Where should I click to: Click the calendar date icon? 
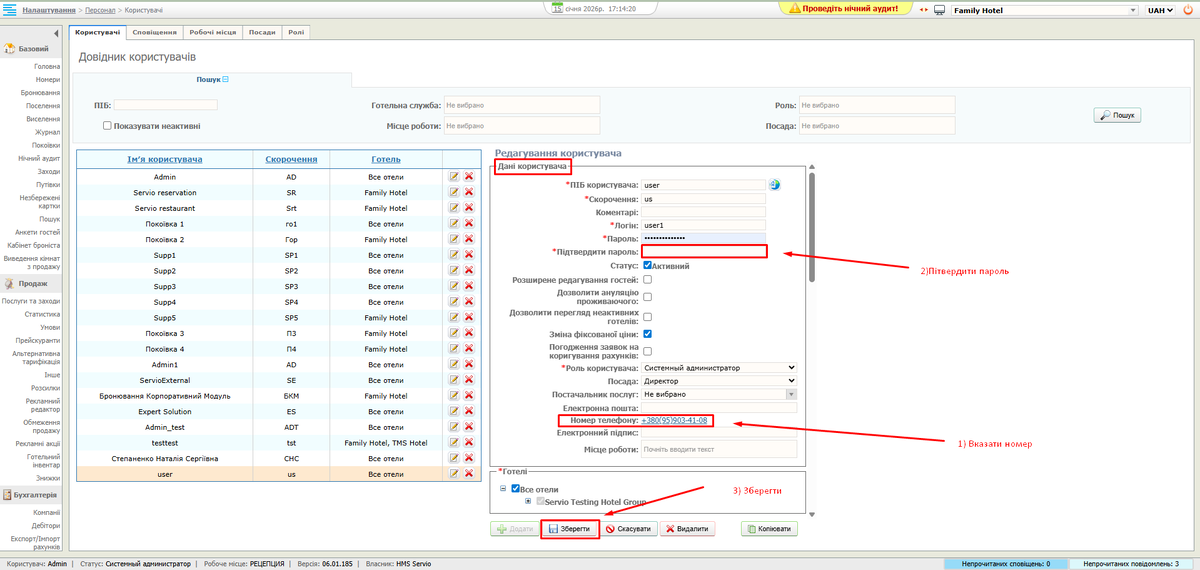[x=557, y=8]
